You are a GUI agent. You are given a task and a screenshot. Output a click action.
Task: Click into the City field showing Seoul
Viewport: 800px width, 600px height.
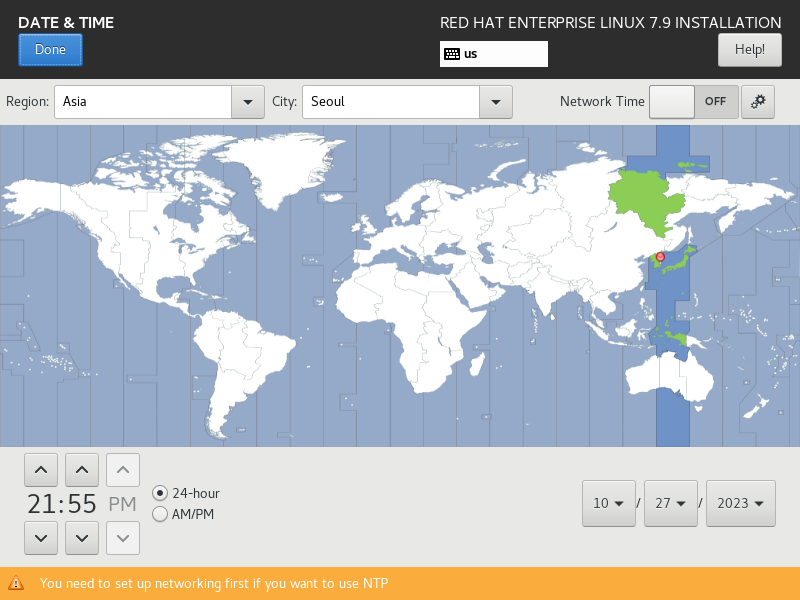(x=391, y=102)
